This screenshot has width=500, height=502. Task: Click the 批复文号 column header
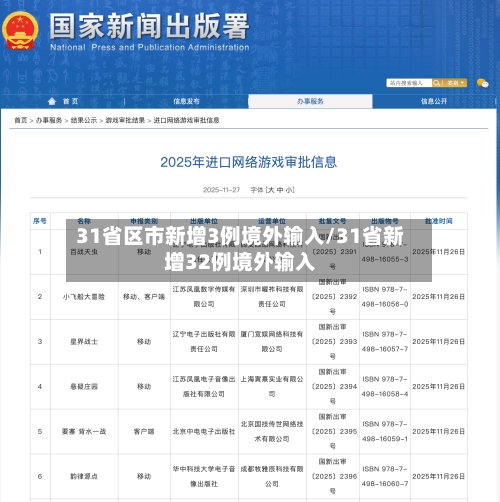tap(333, 221)
